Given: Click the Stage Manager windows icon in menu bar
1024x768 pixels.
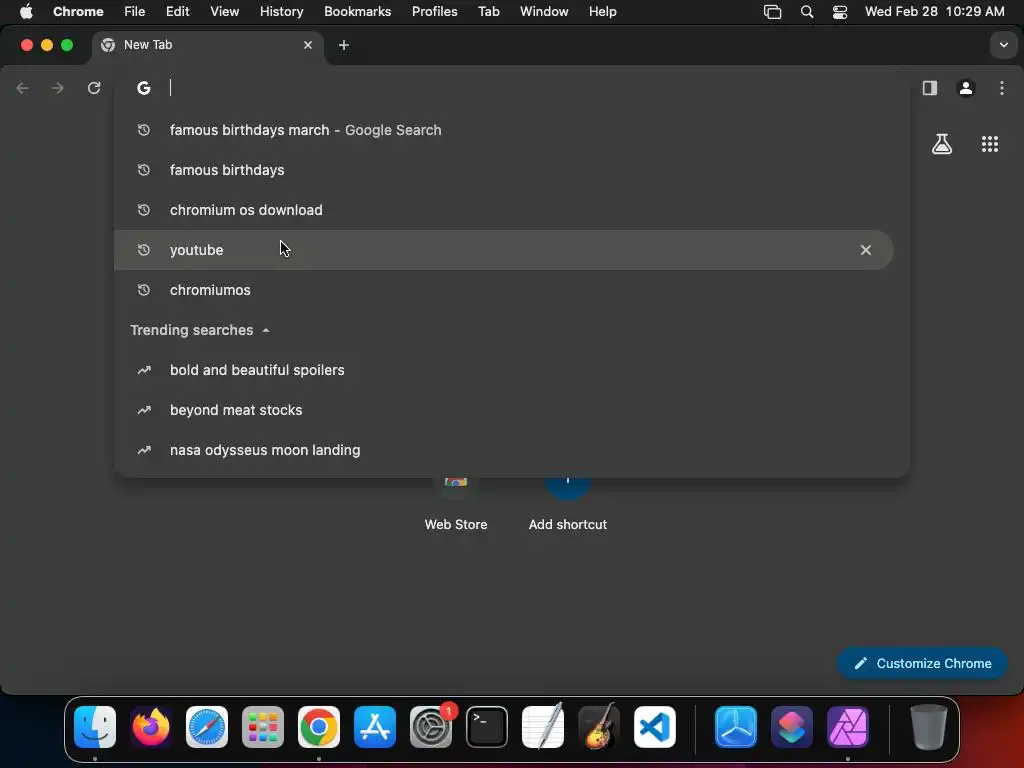Looking at the screenshot, I should point(773,11).
